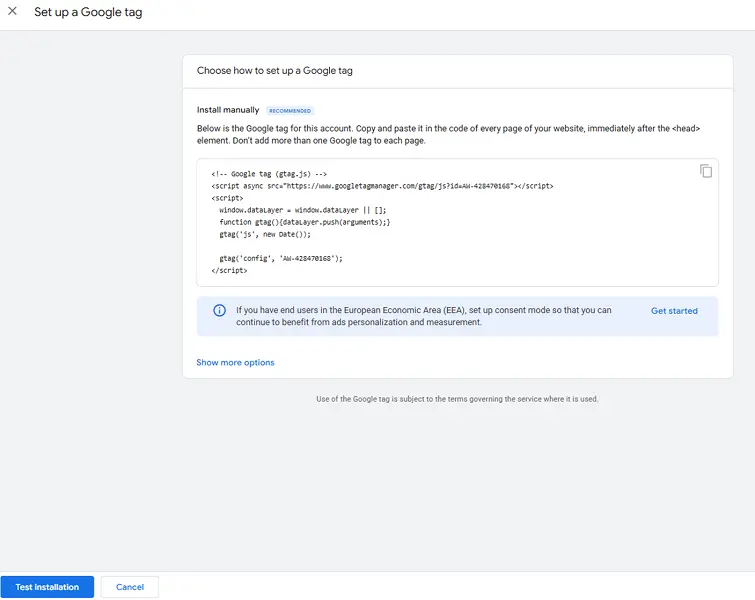Click the Choose how to set up heading
755x600 pixels.
point(274,71)
